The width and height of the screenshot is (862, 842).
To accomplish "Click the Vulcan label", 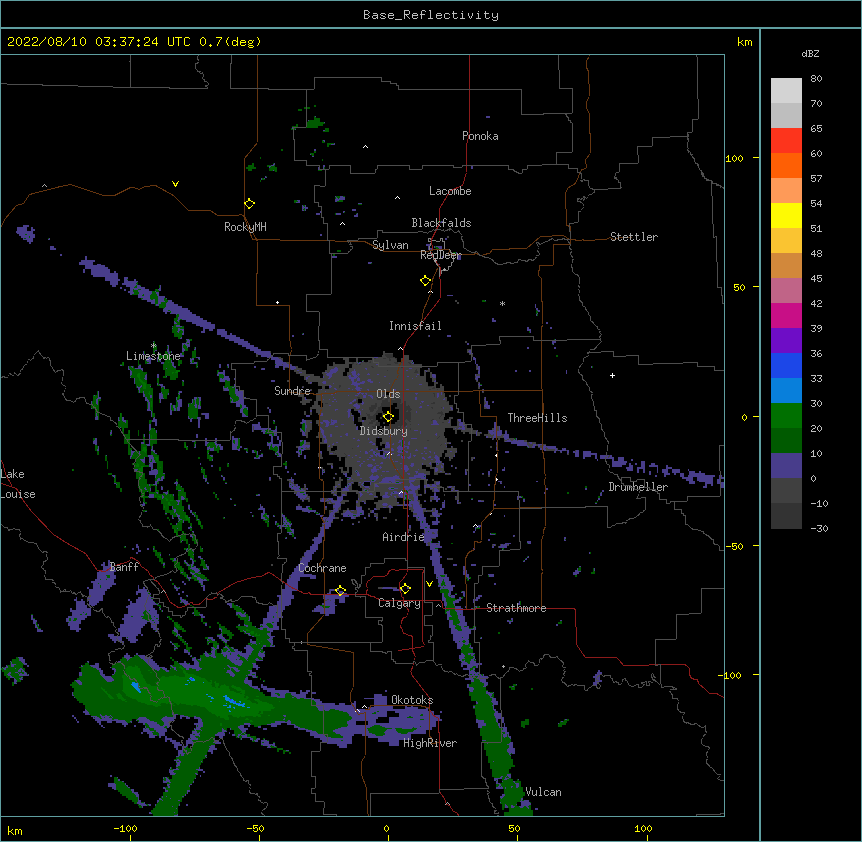I will [543, 792].
